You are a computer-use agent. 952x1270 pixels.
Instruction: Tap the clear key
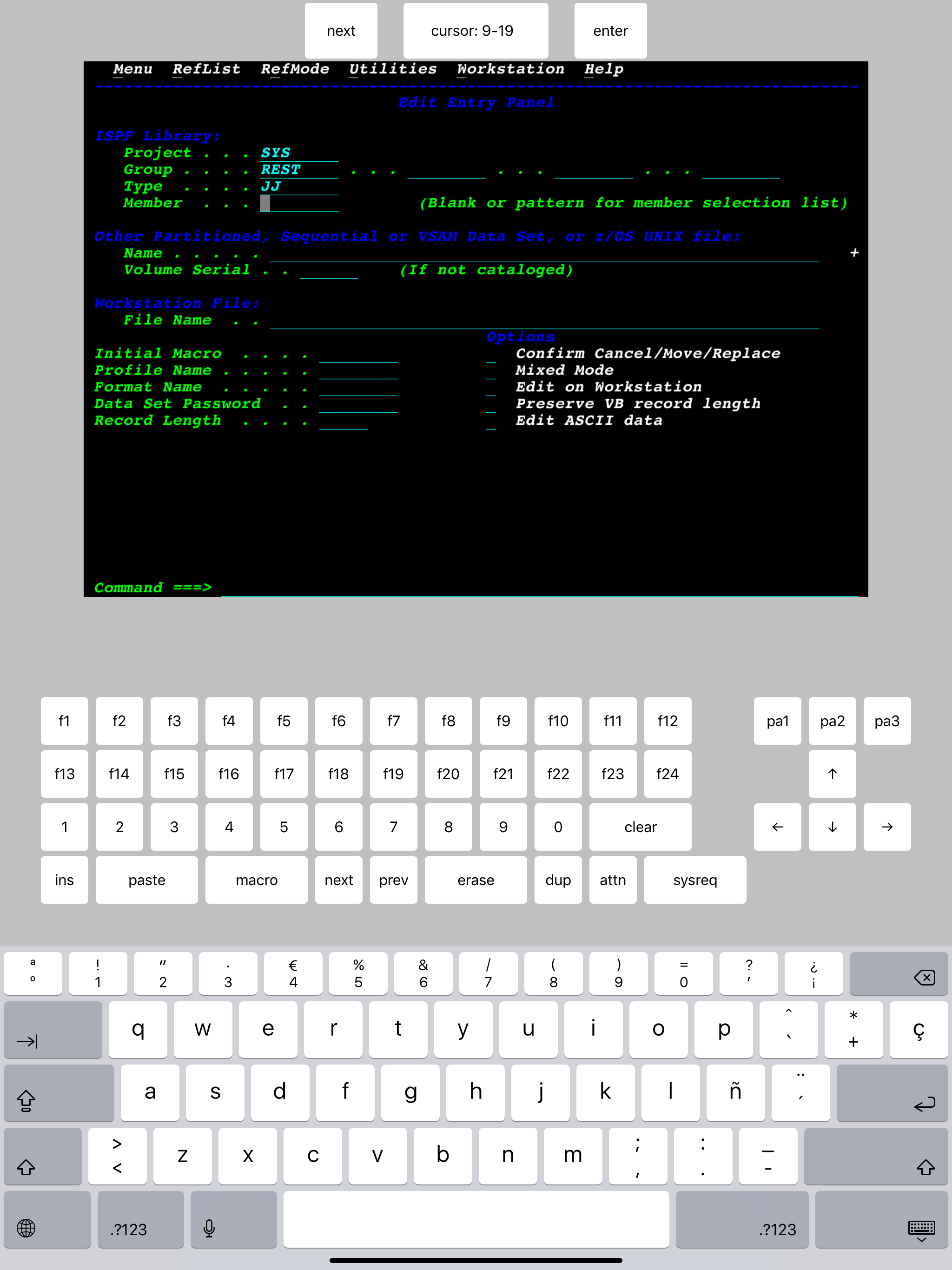click(640, 826)
